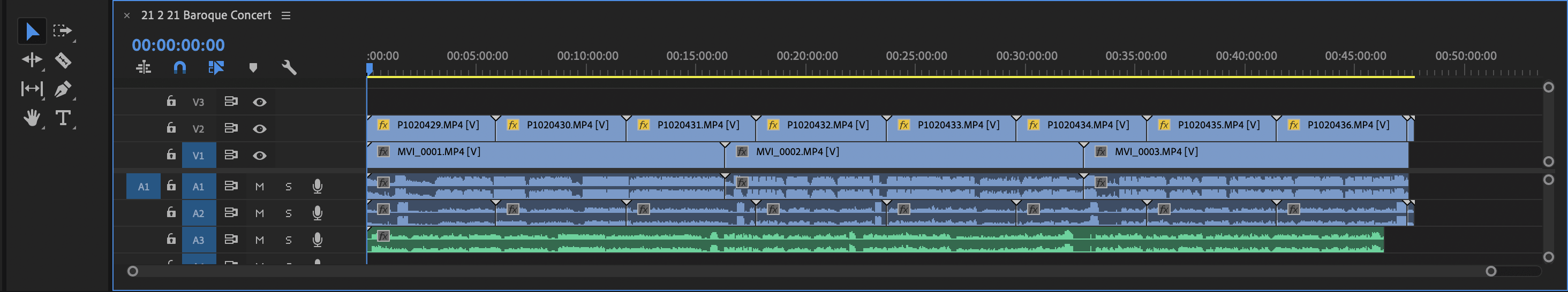Viewport: 1568px width, 292px height.
Task: Select the Ripple Edit tool
Action: [32, 59]
